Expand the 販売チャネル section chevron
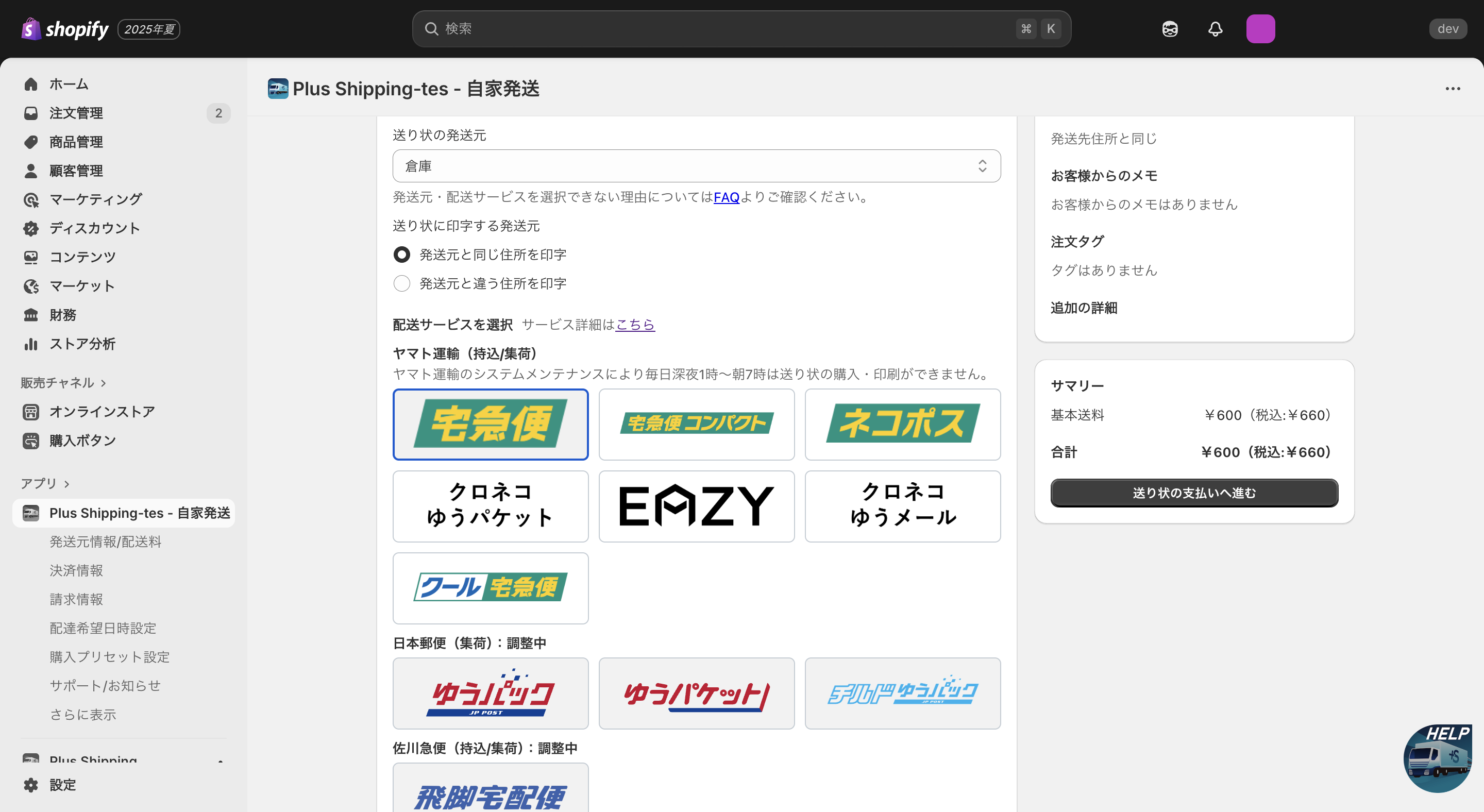1484x812 pixels. pyautogui.click(x=104, y=383)
